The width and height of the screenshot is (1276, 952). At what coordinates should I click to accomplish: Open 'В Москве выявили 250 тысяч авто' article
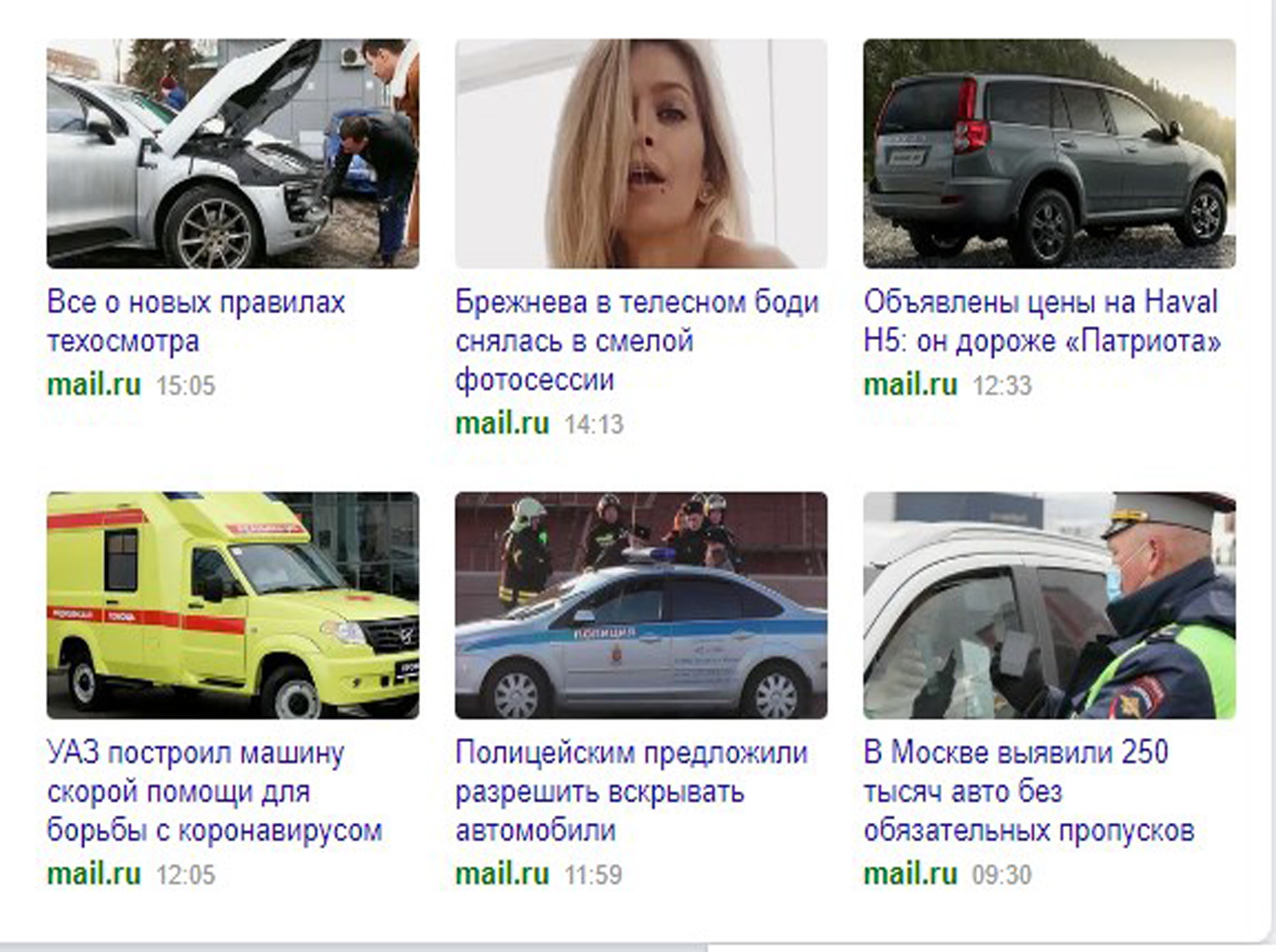[1029, 792]
